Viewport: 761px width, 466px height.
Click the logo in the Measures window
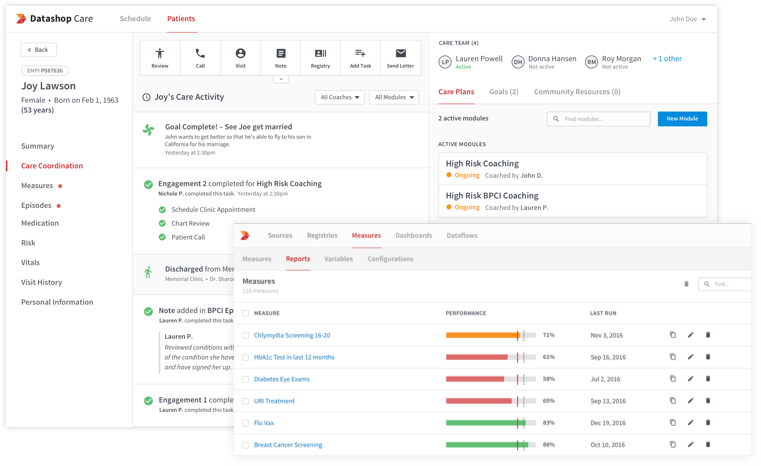click(245, 235)
